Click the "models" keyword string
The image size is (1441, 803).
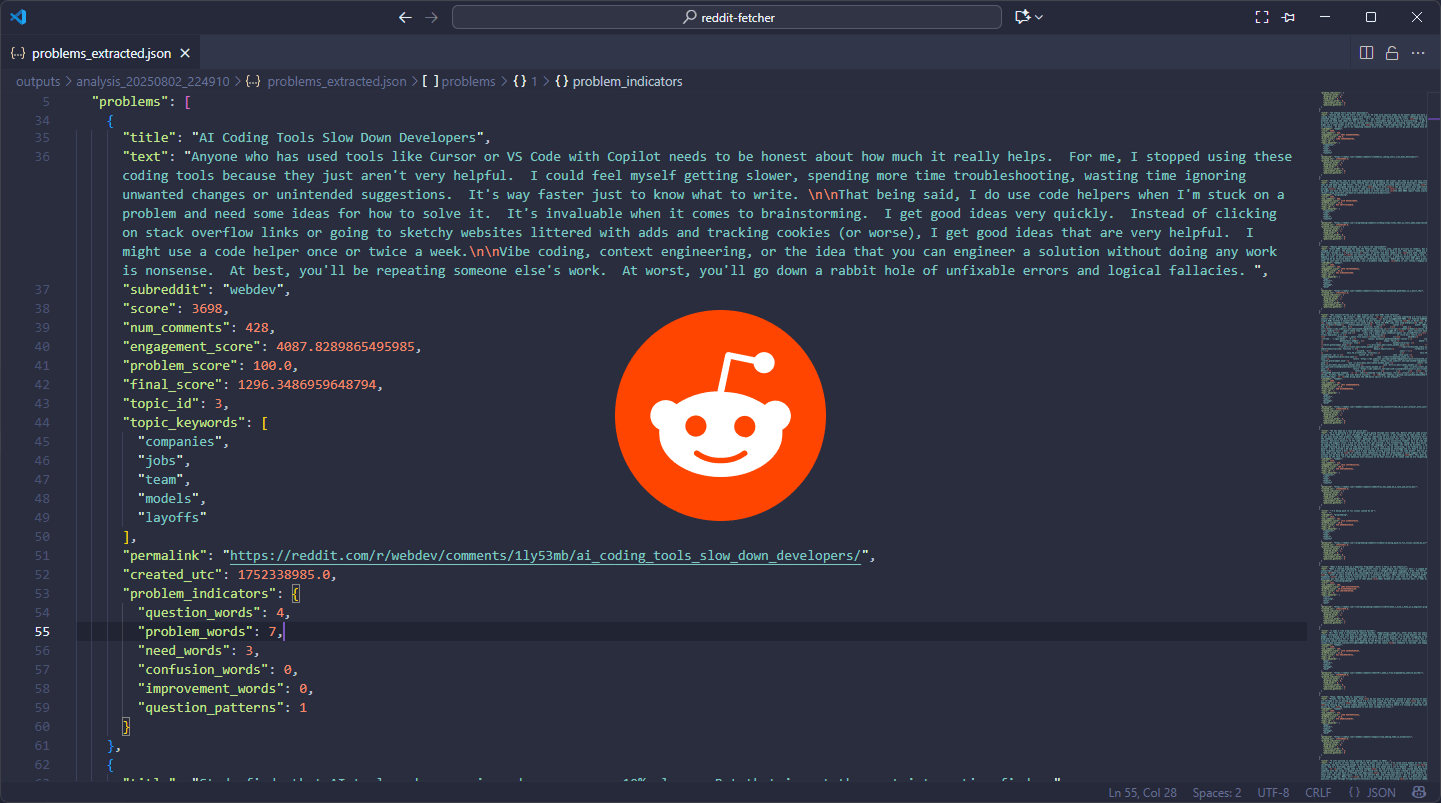click(169, 499)
